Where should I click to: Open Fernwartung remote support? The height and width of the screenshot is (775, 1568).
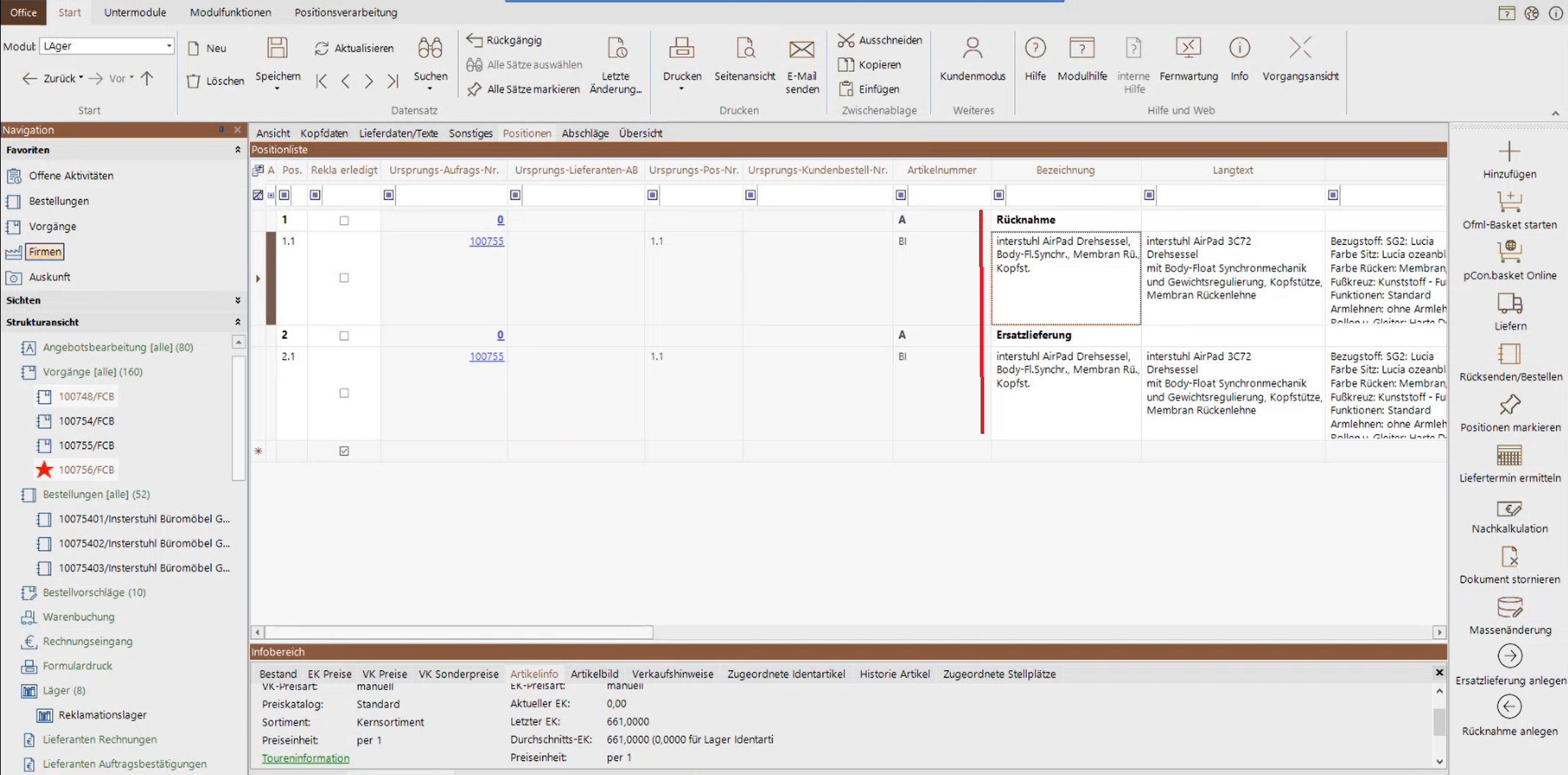tap(1188, 48)
